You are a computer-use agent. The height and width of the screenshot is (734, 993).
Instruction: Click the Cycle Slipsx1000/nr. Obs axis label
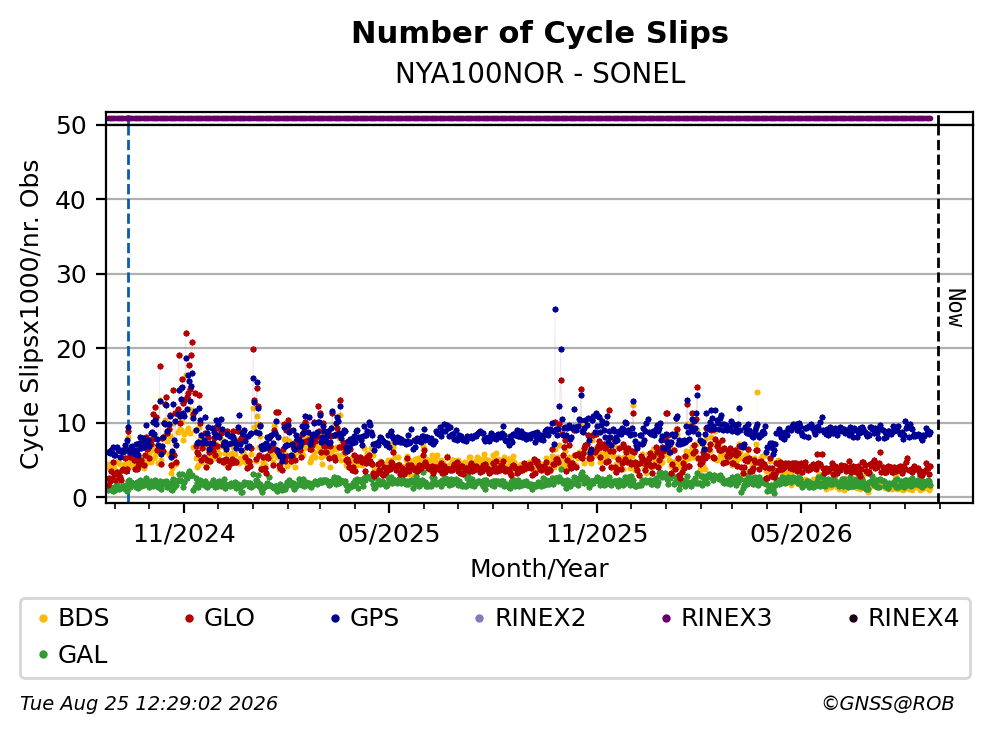click(x=29, y=315)
